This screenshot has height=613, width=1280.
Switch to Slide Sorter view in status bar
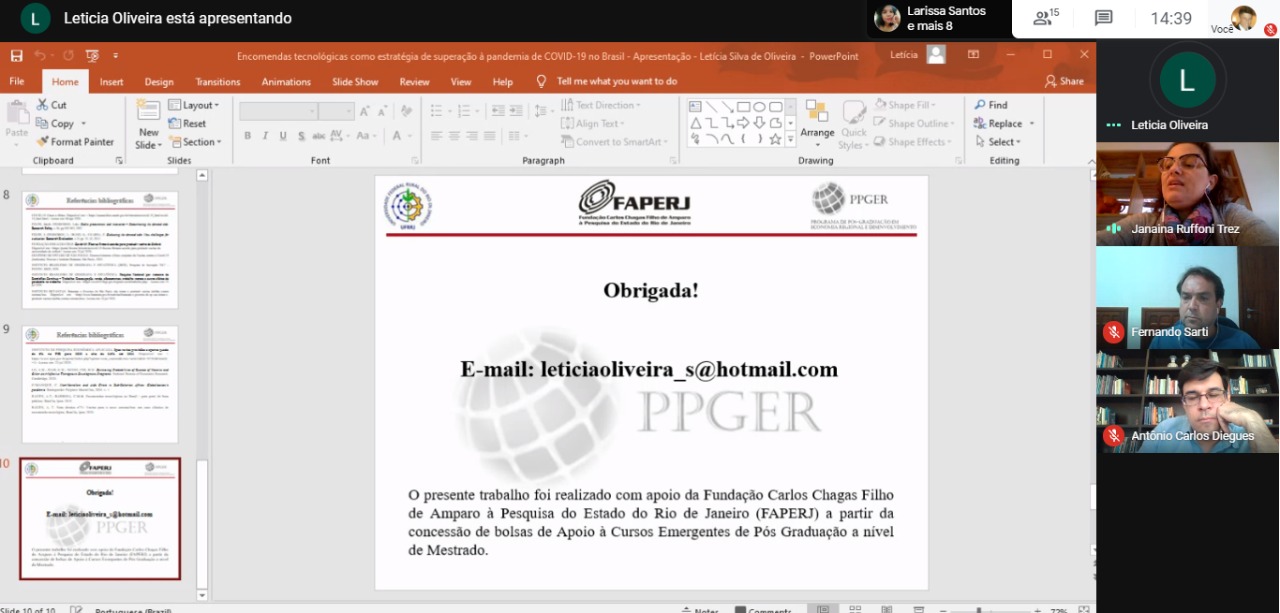click(x=857, y=609)
